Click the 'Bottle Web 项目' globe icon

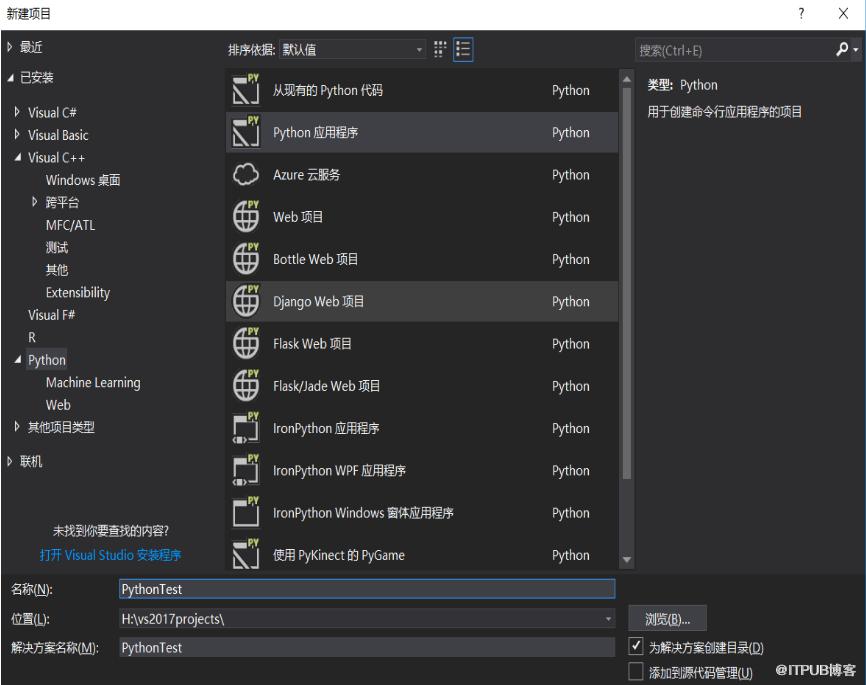coord(246,259)
